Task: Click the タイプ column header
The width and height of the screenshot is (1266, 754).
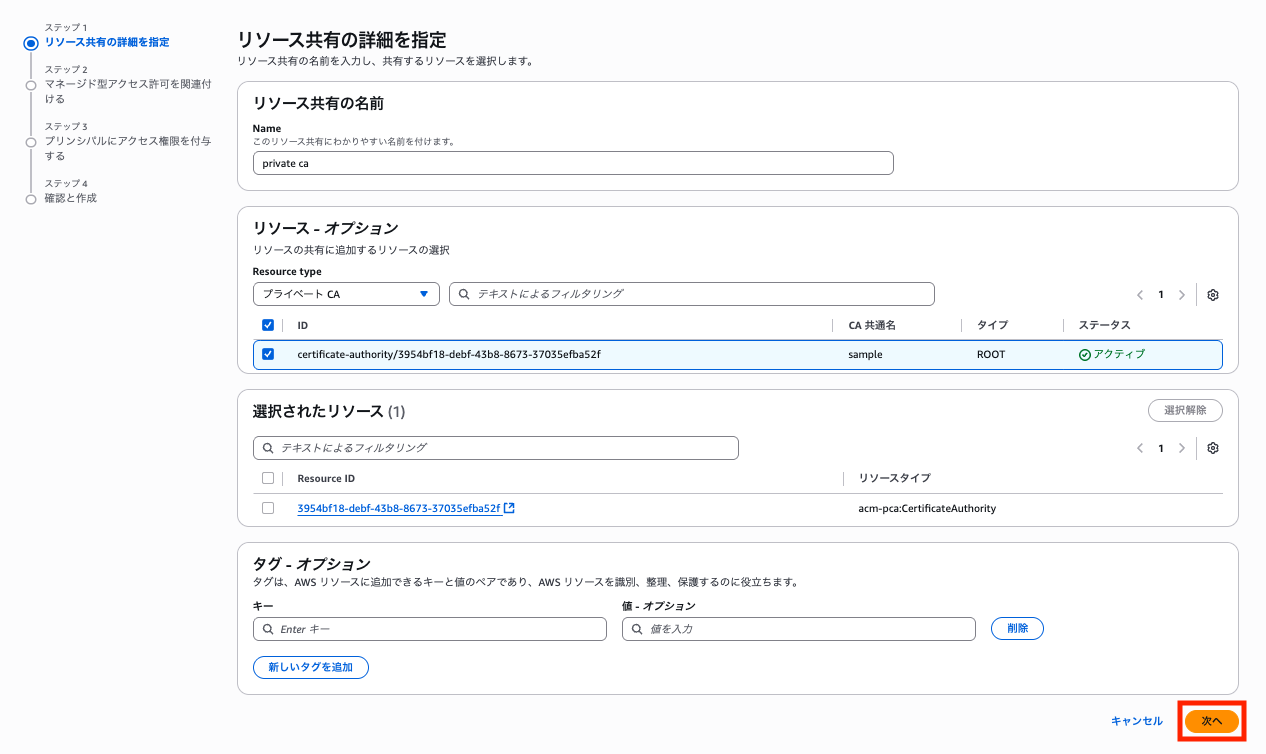Action: tap(992, 325)
